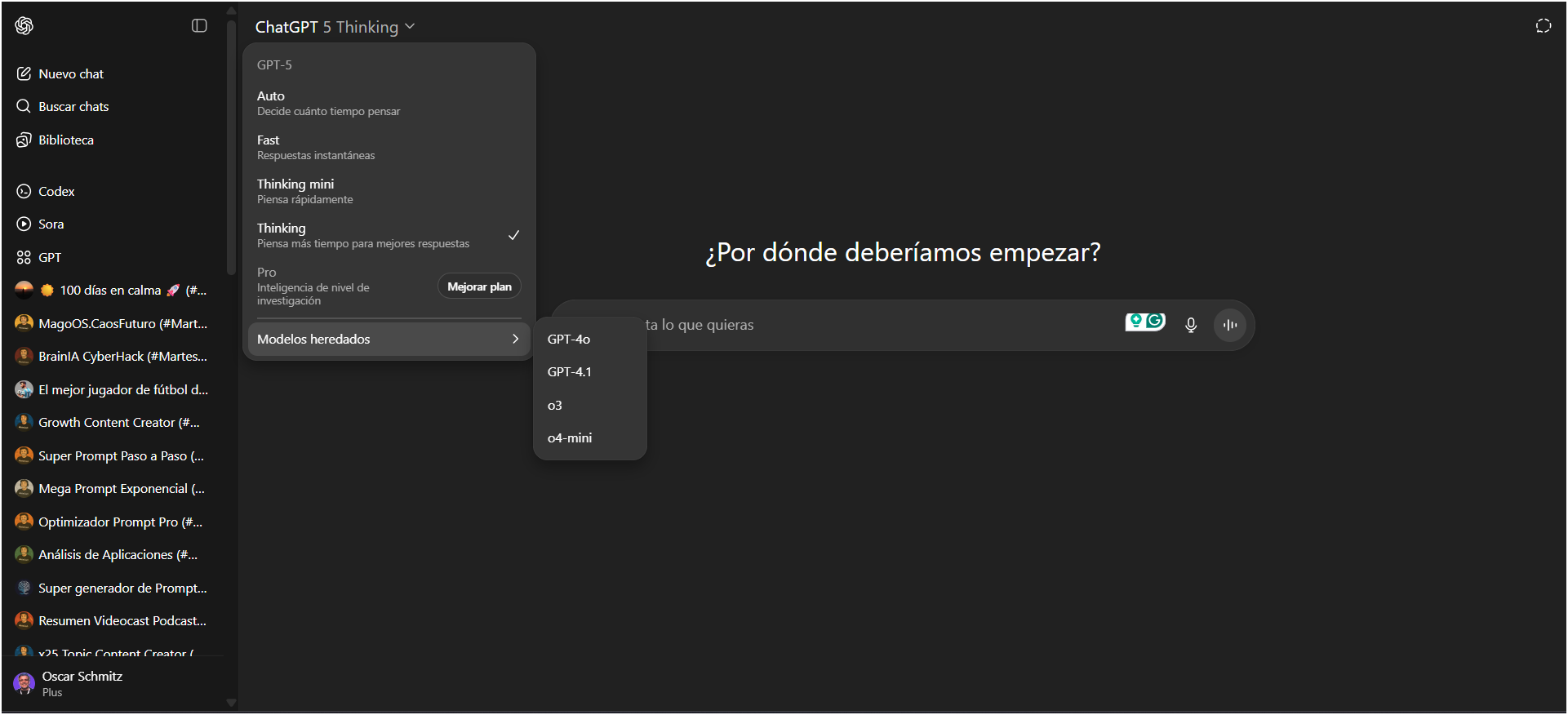This screenshot has height=715, width=1568.
Task: Click avatar of Super generador de Prompt
Action: click(24, 588)
